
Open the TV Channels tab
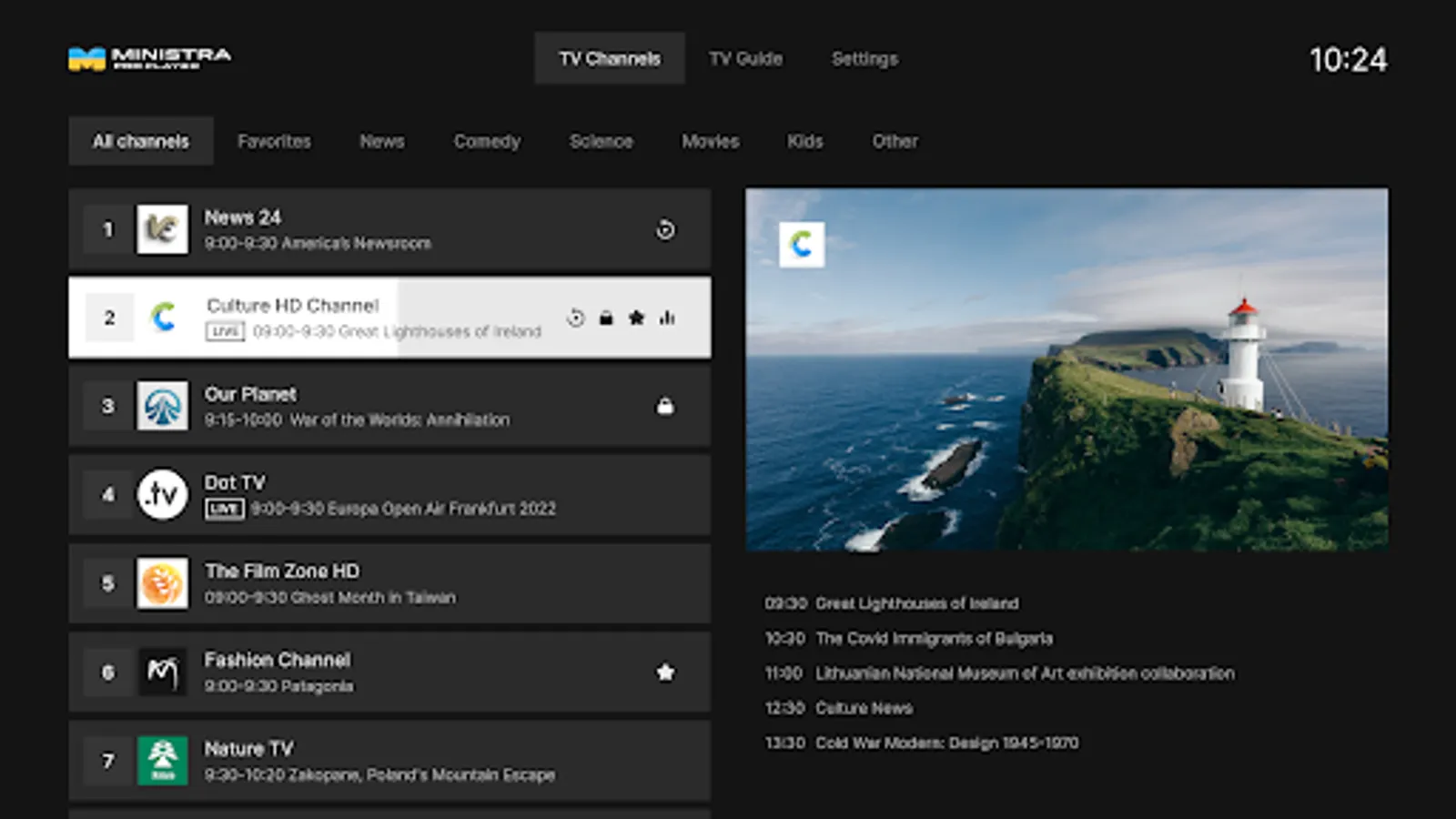pyautogui.click(x=610, y=58)
